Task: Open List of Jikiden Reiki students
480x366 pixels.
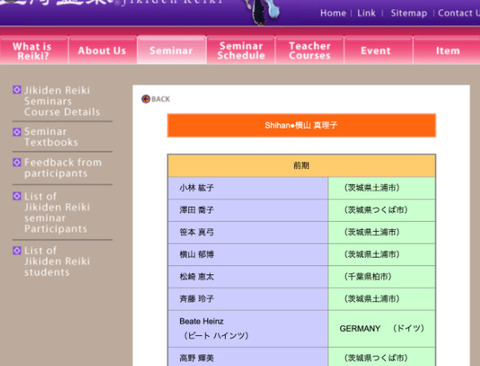Action: point(57,261)
